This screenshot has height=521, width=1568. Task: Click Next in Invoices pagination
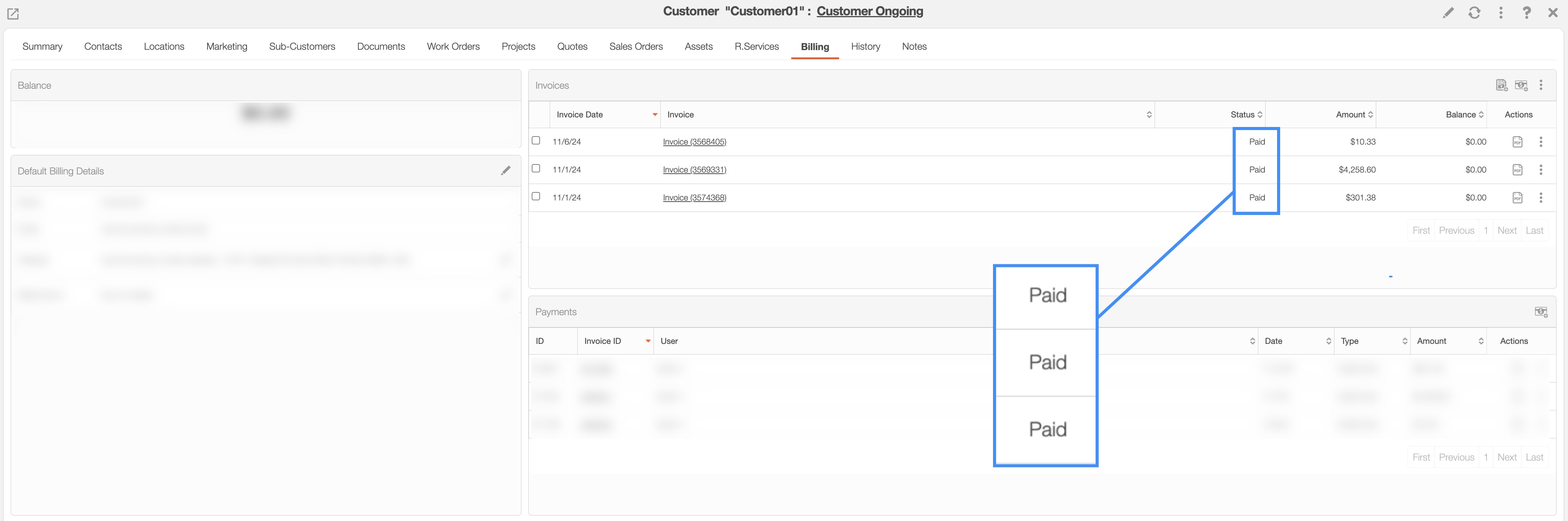coord(1506,230)
